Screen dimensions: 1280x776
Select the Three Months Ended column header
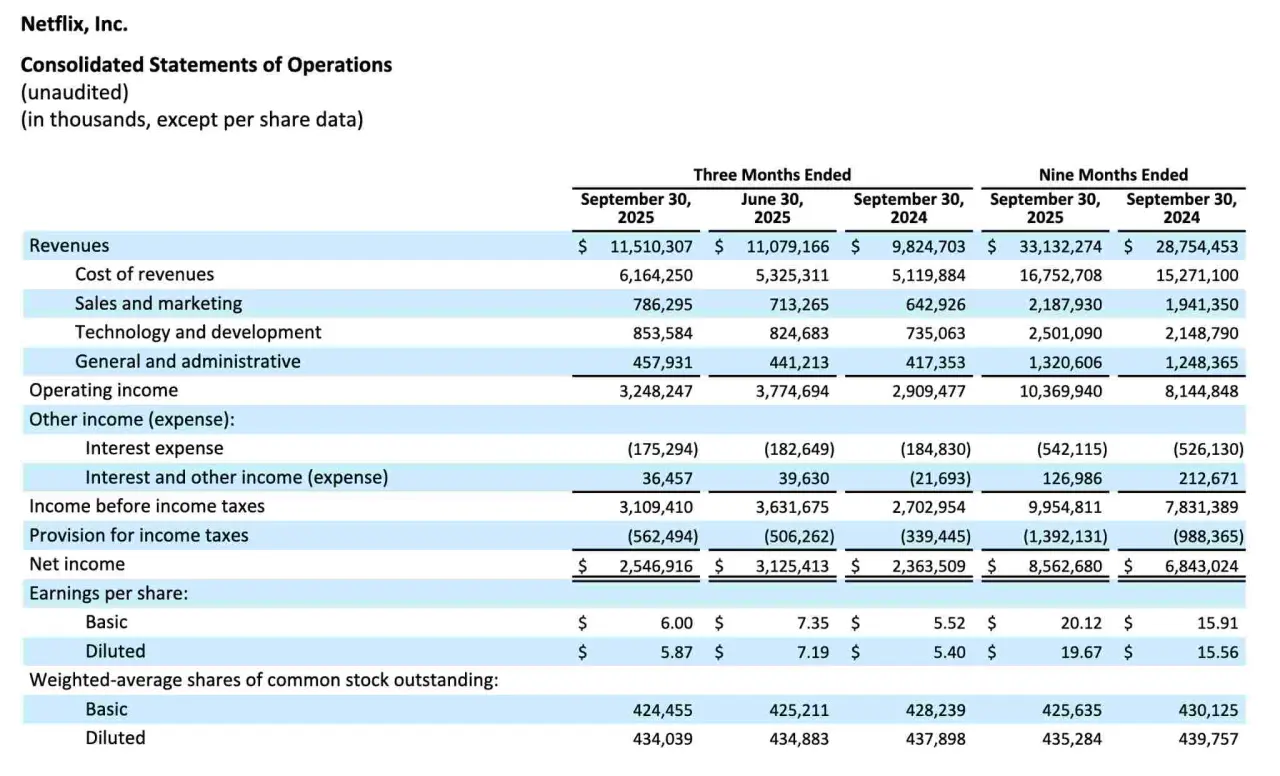pos(772,174)
